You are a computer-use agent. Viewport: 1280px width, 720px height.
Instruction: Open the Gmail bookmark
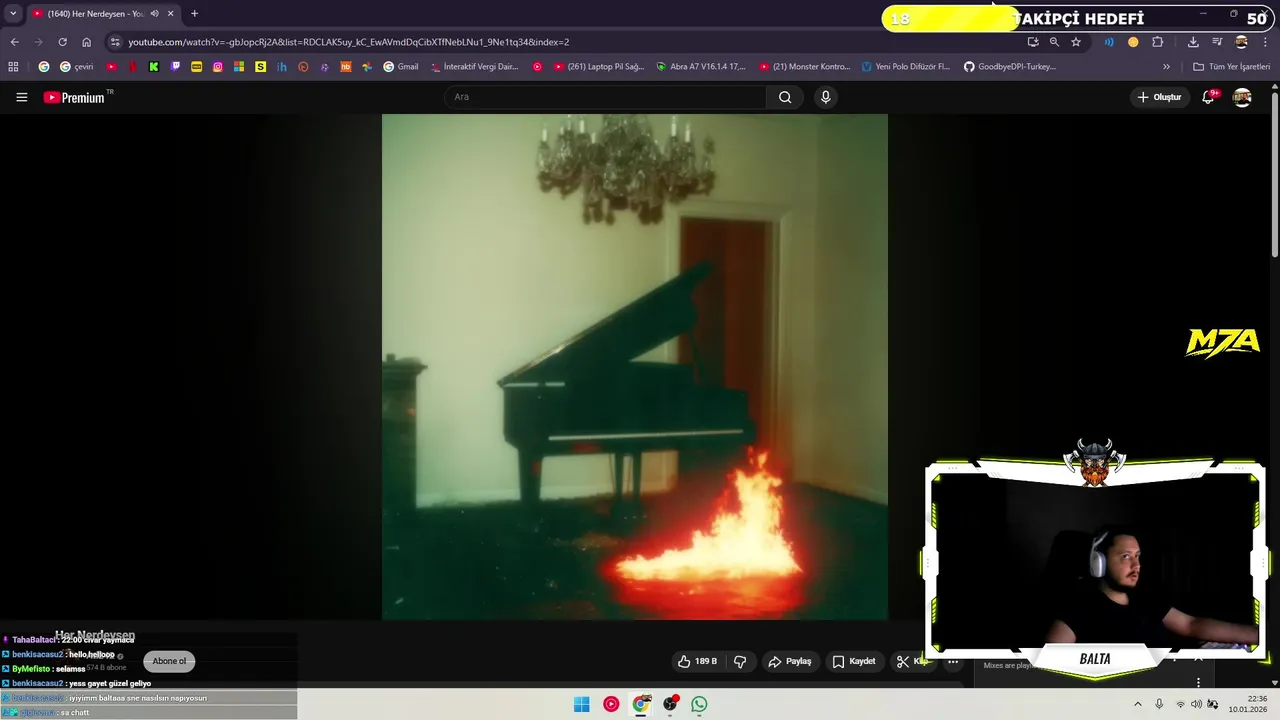click(x=401, y=67)
